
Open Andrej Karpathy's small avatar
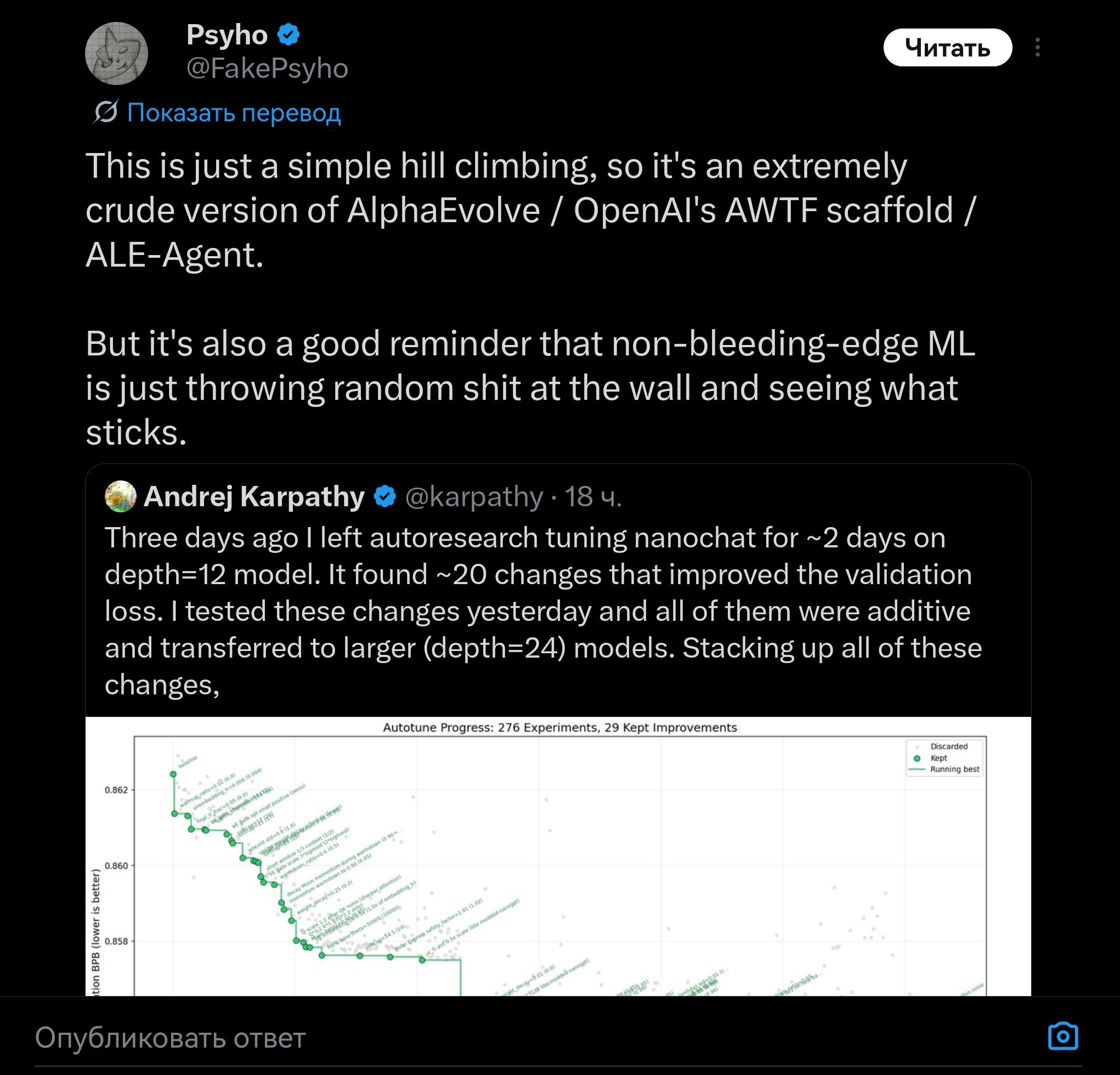[121, 496]
